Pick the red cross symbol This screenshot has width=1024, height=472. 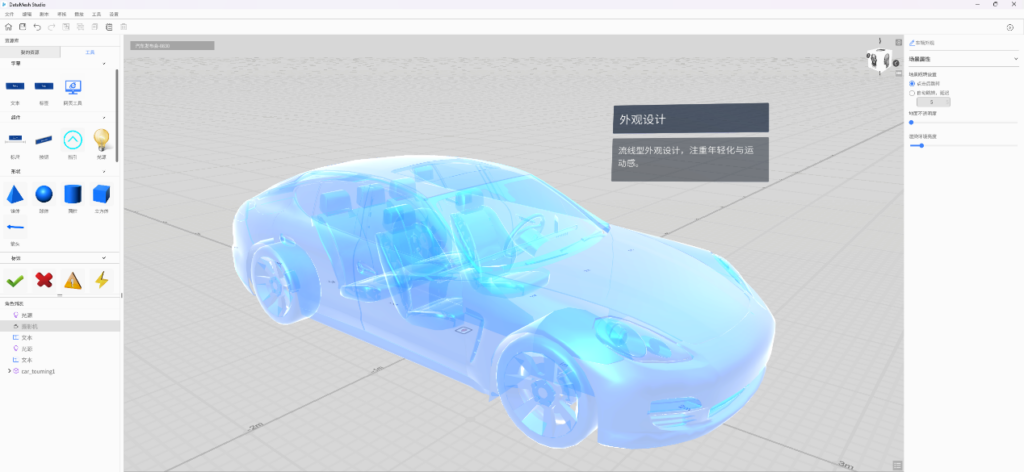(44, 280)
